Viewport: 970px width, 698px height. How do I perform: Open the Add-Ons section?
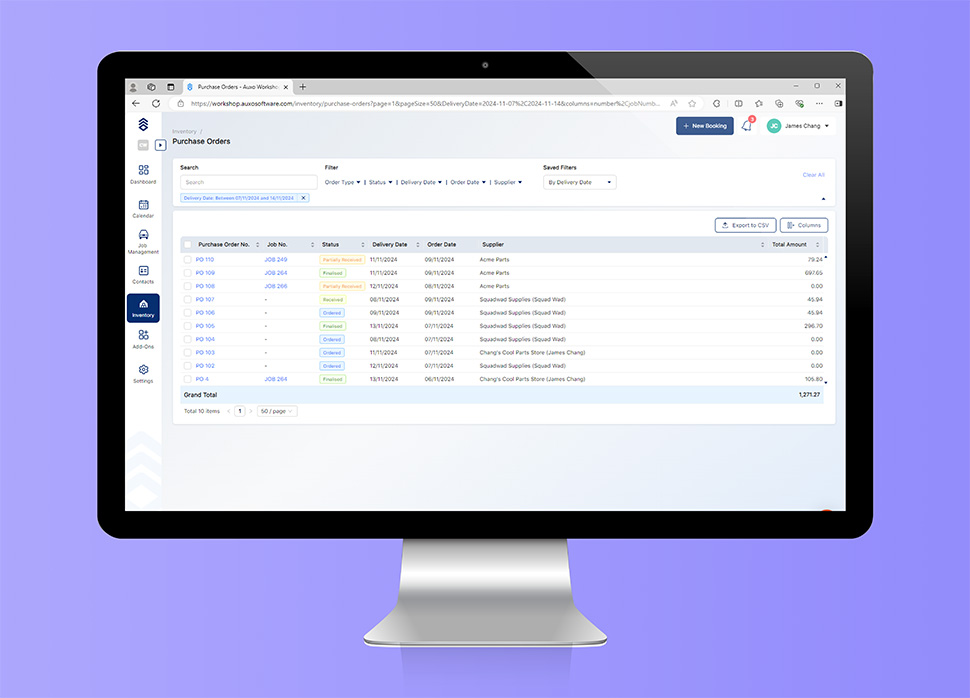(143, 337)
